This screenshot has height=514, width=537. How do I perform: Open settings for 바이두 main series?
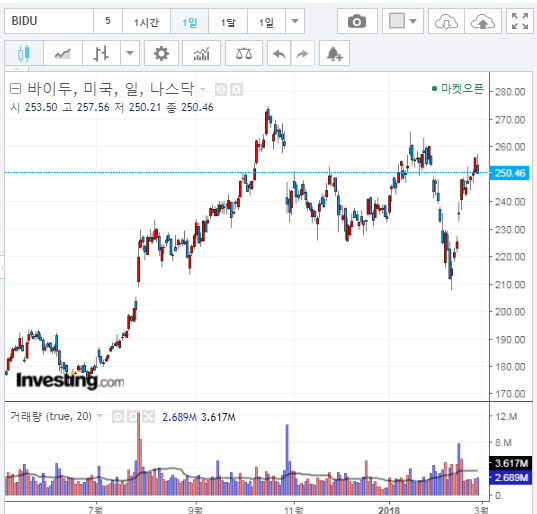pos(236,90)
